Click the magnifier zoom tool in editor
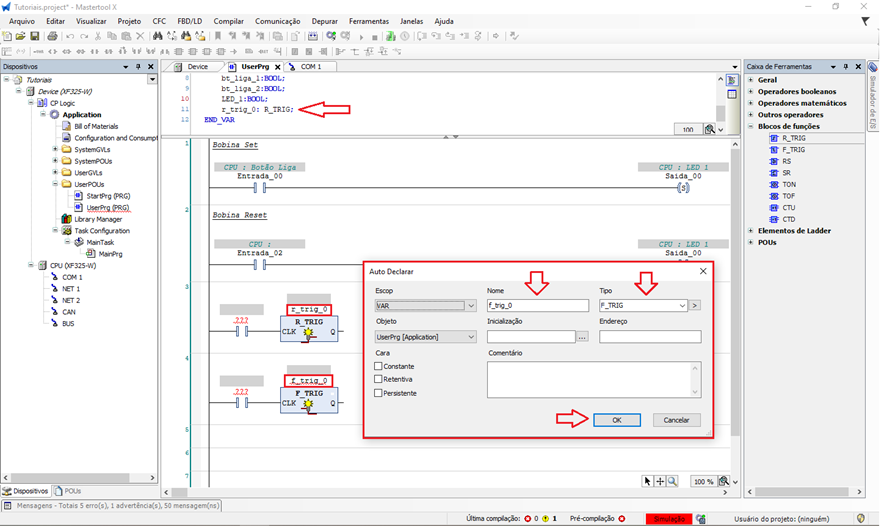Screen dimensions: 884x530 pos(672,481)
